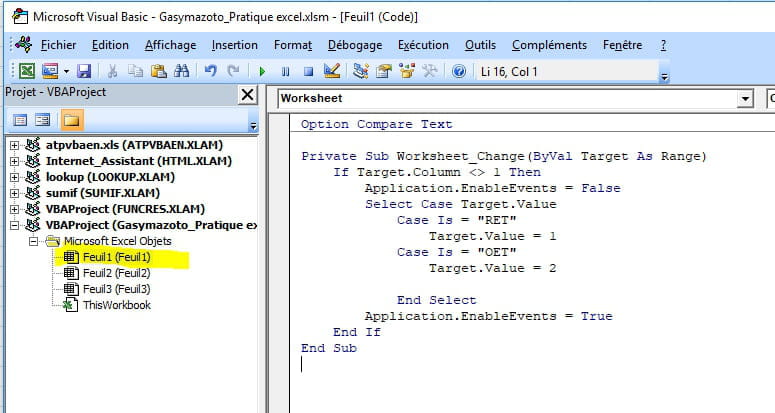
Task: Select VBAProject (Gasymazoto_Pratique) project
Action: (151, 225)
